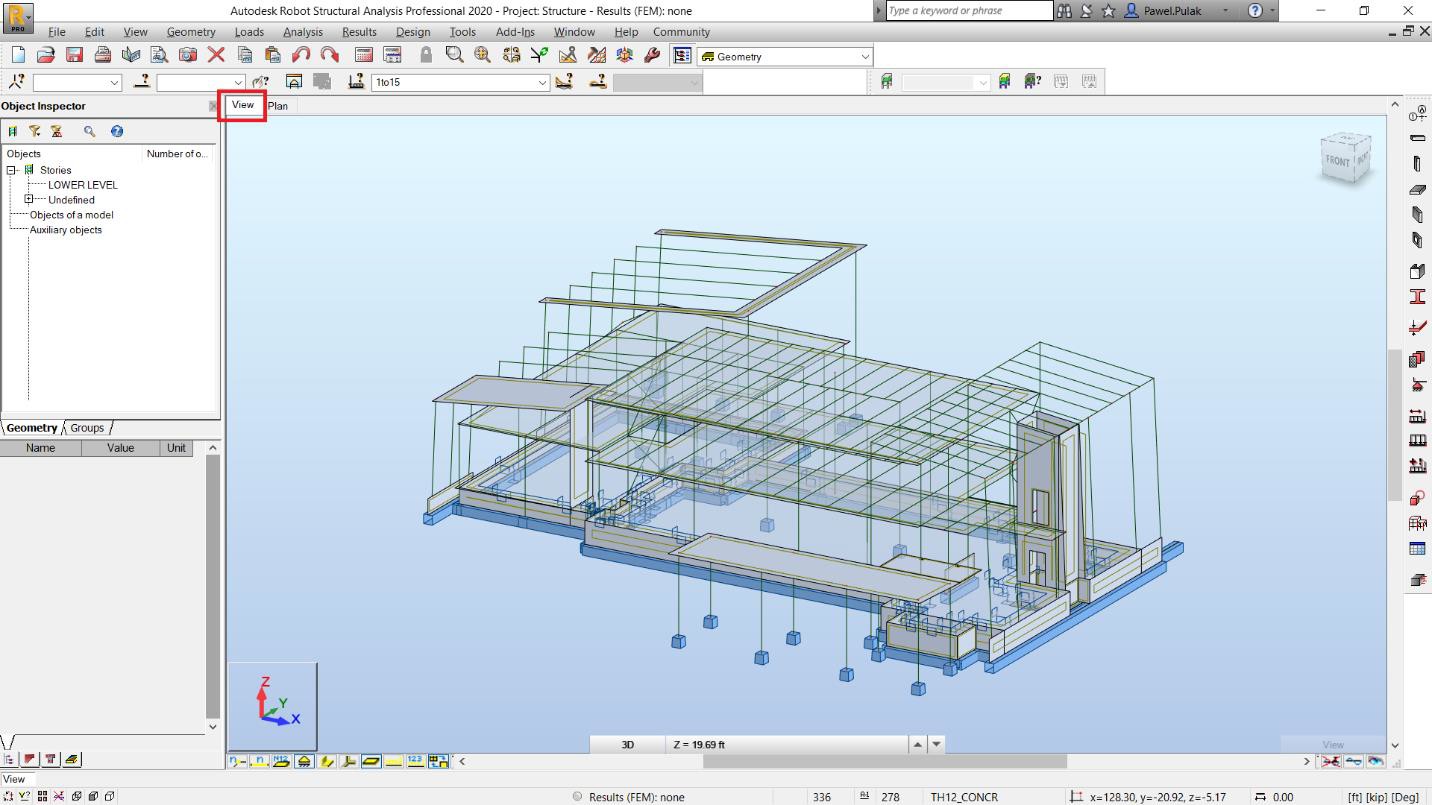
Task: Toggle the 123 load values display
Action: point(415,761)
